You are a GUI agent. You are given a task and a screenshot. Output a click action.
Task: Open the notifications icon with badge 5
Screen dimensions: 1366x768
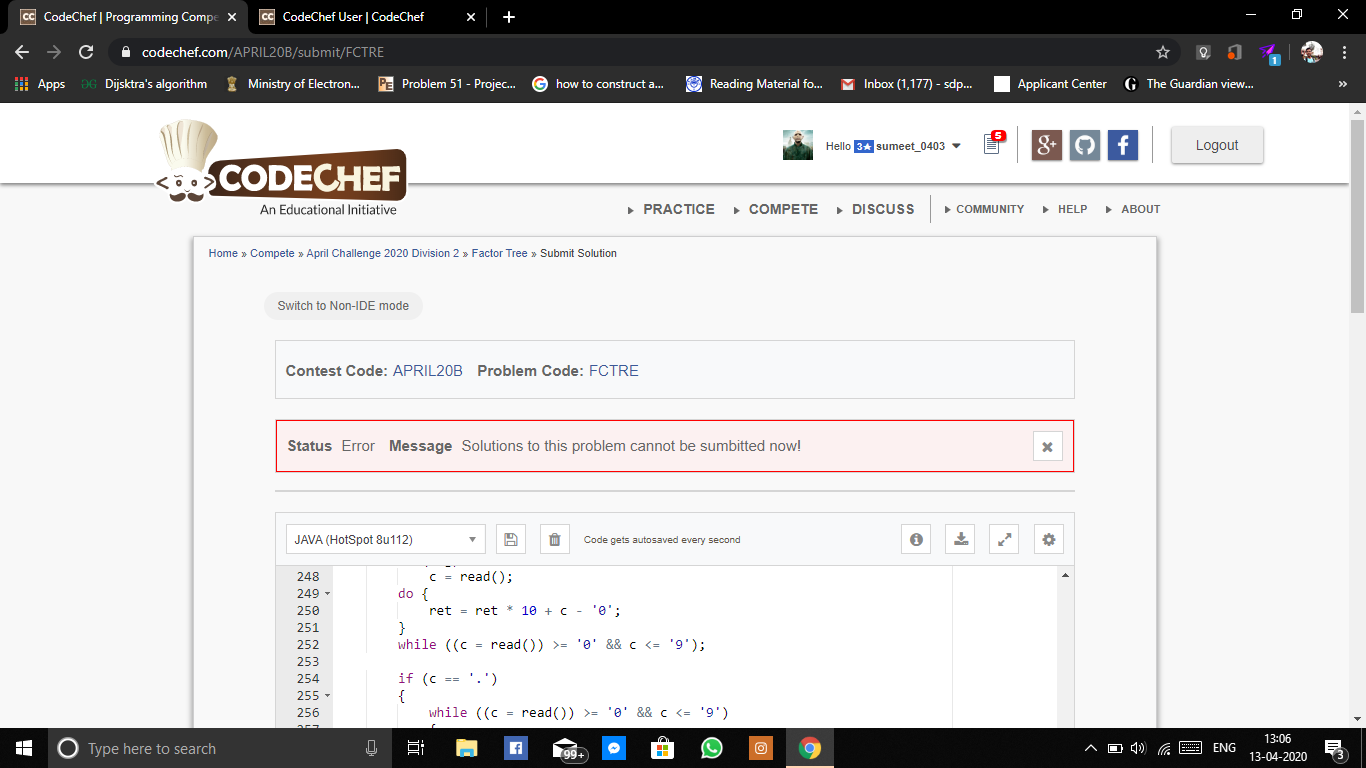(992, 144)
